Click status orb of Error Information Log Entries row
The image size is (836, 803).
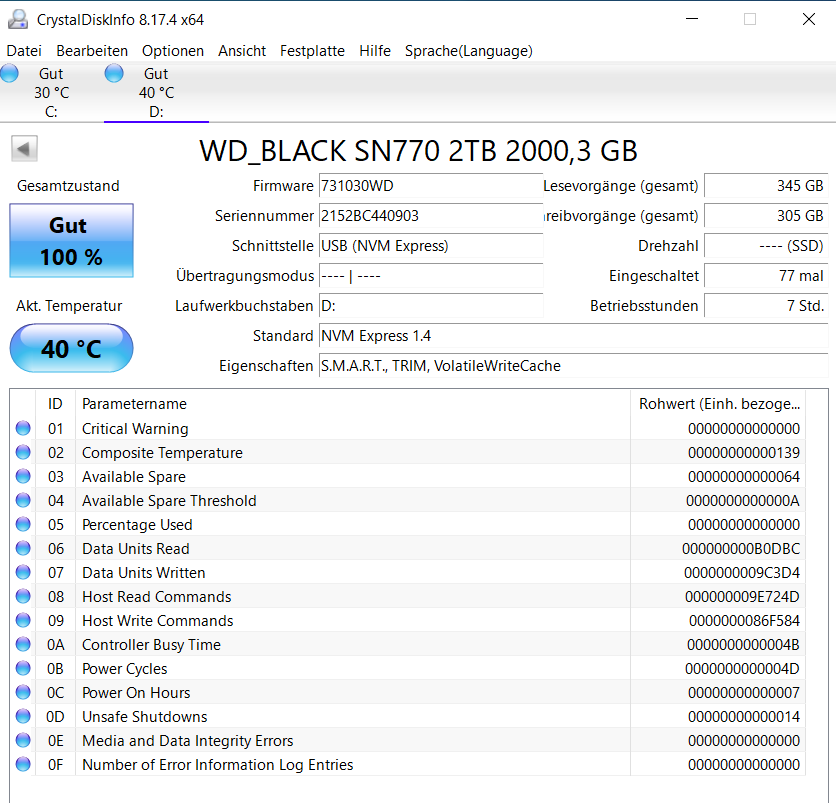[23, 764]
